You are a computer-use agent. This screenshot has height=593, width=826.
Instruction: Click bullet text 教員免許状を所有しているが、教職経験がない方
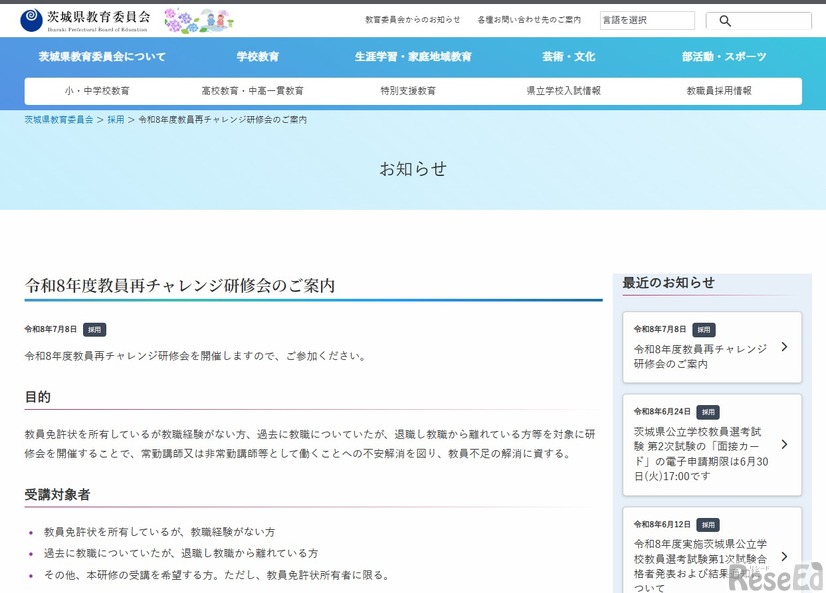click(160, 532)
